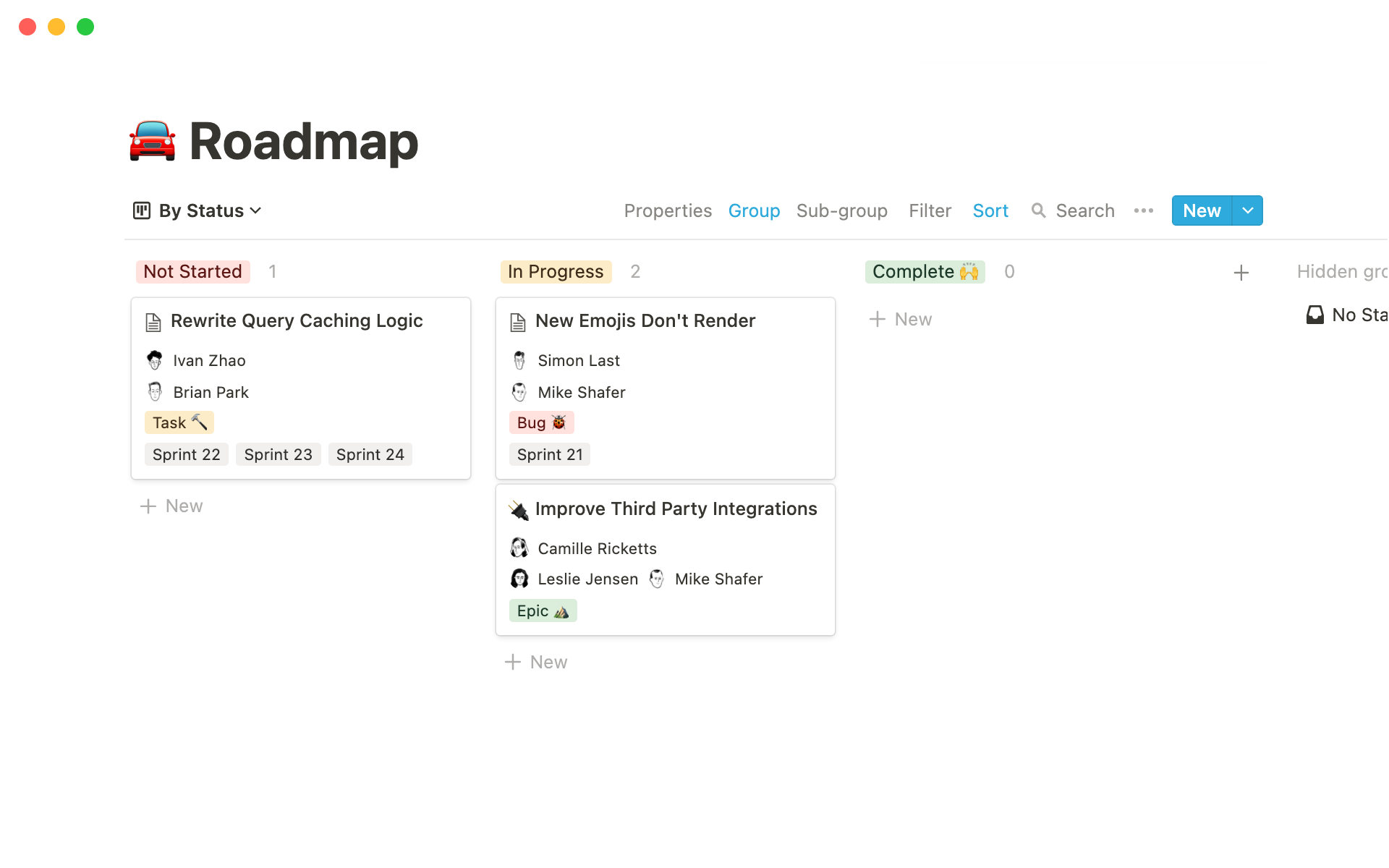Switch to the Sub-group menu

pos(841,210)
